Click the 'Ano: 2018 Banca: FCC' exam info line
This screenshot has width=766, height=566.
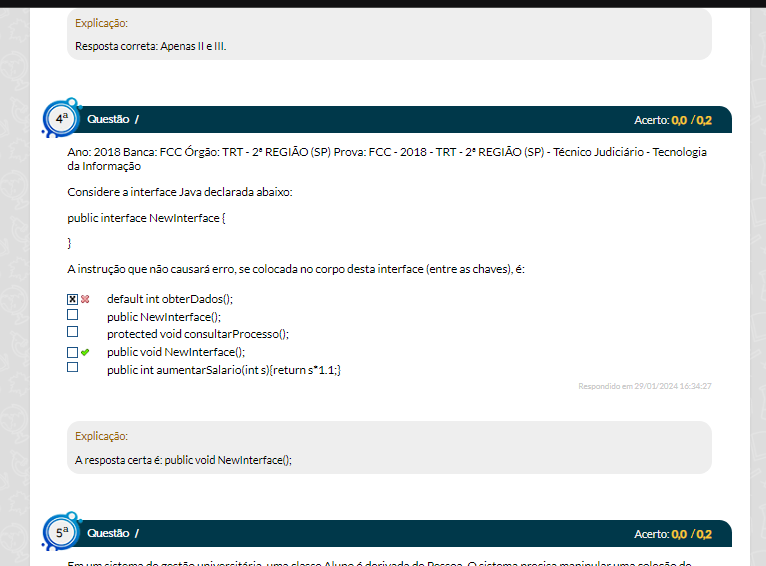[386, 158]
